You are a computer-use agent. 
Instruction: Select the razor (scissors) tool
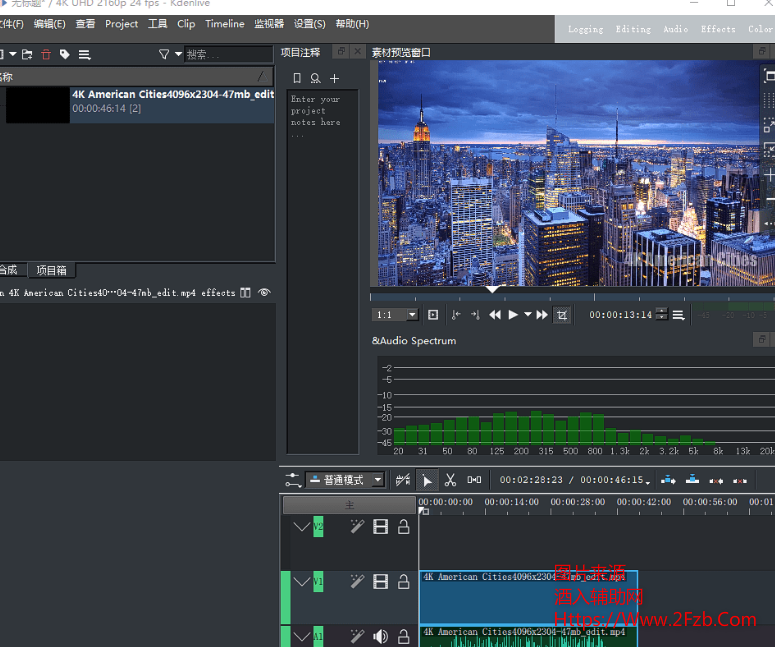tap(450, 480)
